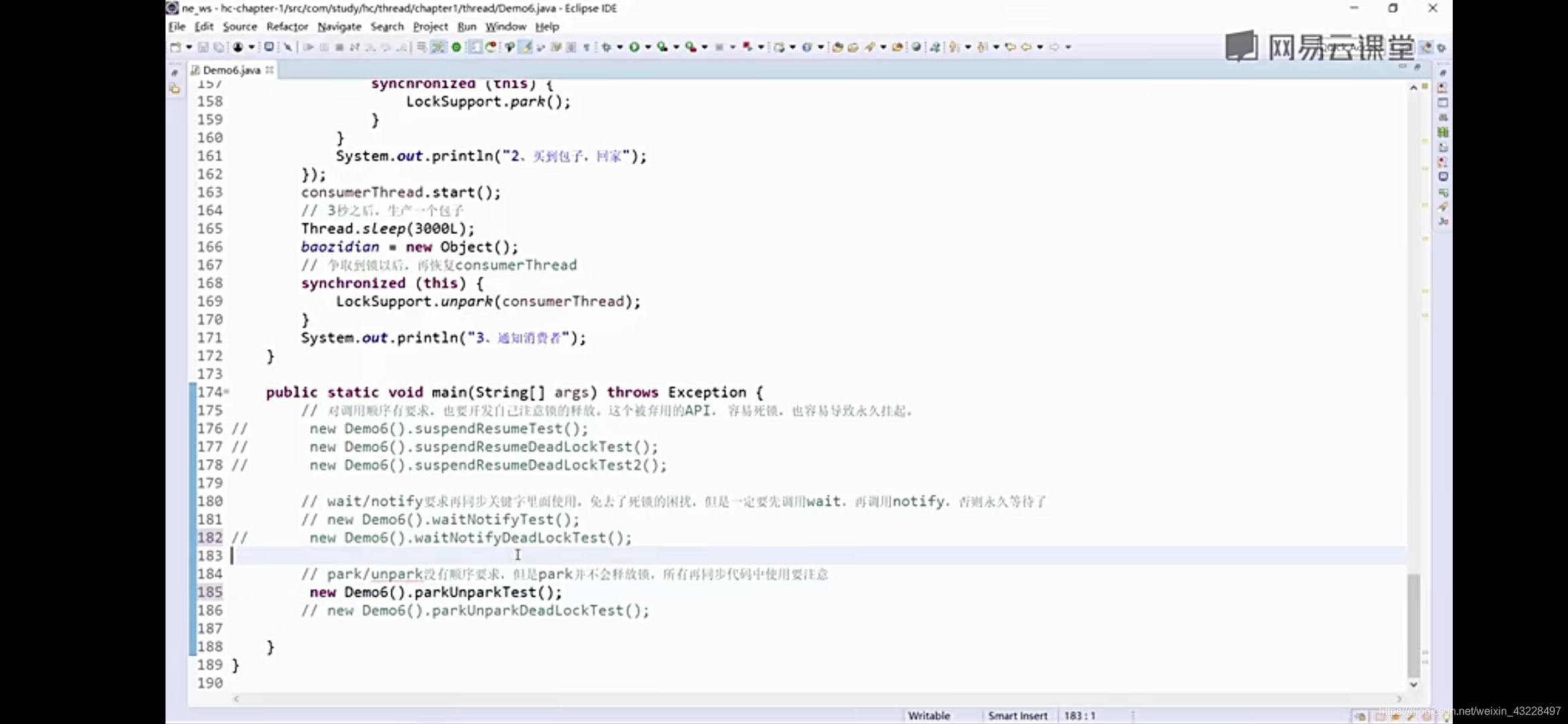Image resolution: width=1568 pixels, height=724 pixels.
Task: Click the horizontal scrollbar left arrow
Action: [x=236, y=699]
